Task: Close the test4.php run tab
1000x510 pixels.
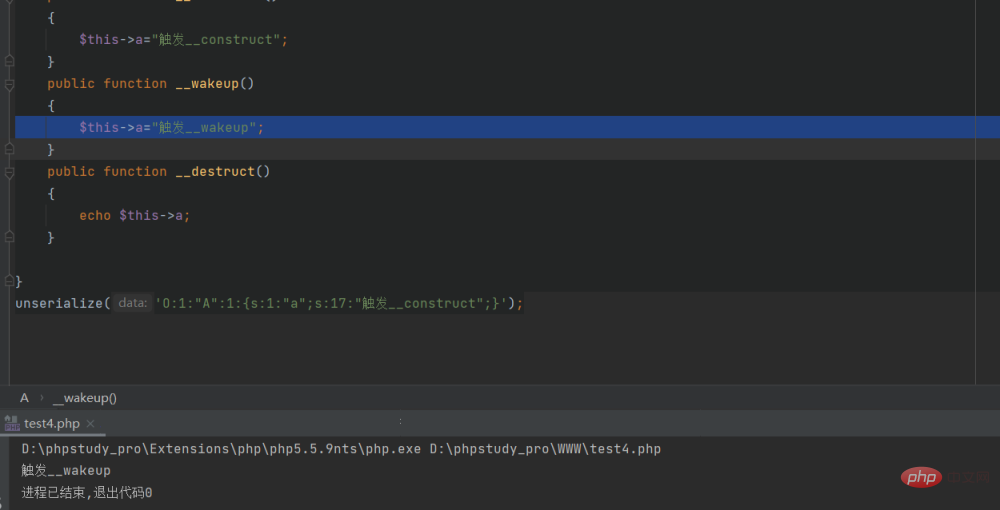Action: click(x=91, y=423)
